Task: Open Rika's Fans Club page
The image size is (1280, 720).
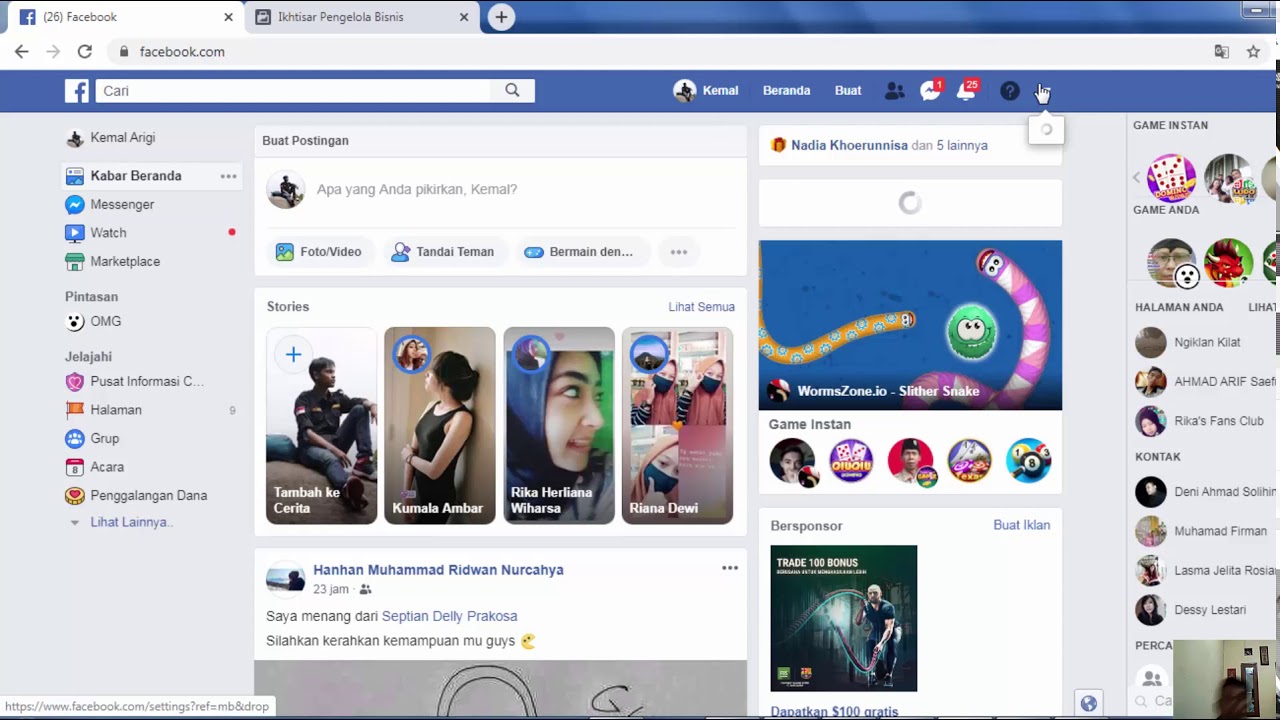Action: (1200, 421)
